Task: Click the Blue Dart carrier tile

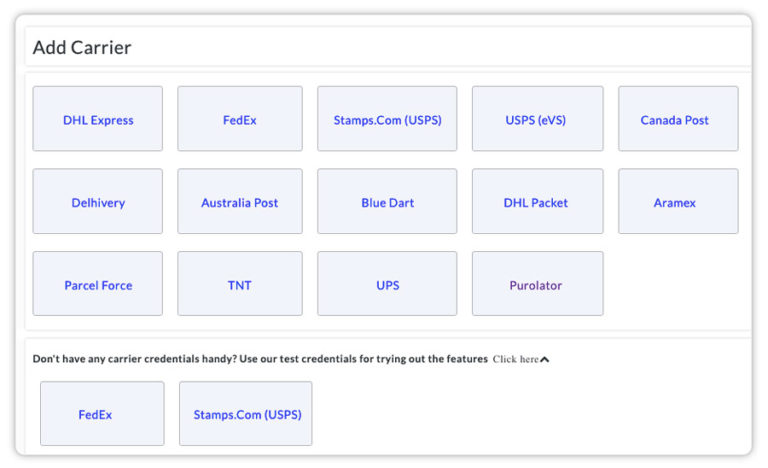Action: tap(387, 202)
